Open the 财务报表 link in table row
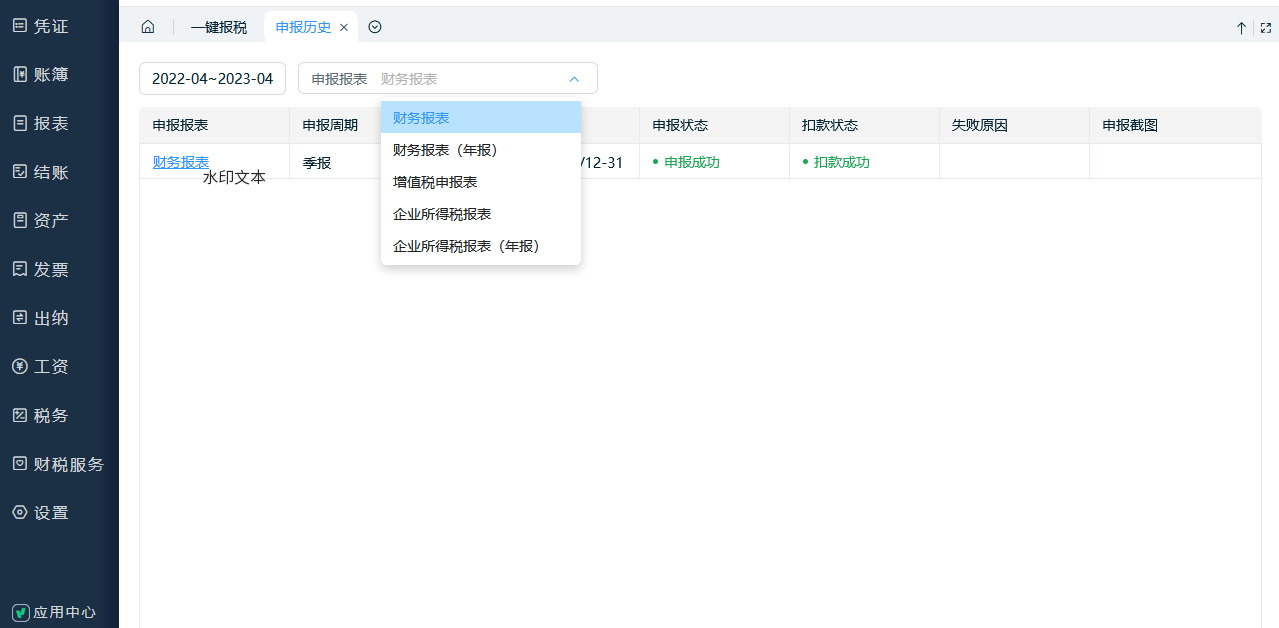Viewport: 1279px width, 628px height. click(181, 162)
